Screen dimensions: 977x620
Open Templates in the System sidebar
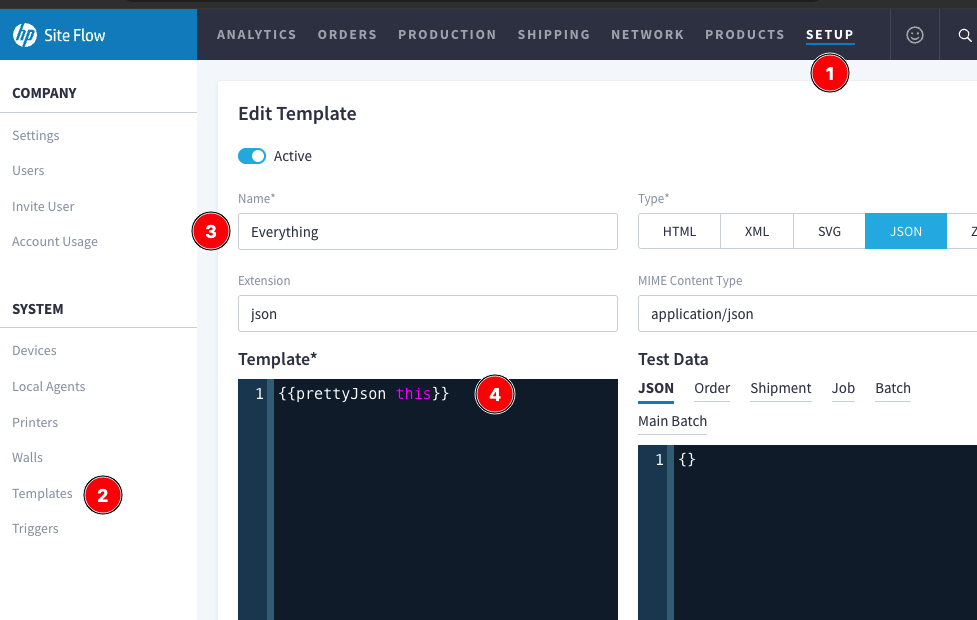coord(42,493)
